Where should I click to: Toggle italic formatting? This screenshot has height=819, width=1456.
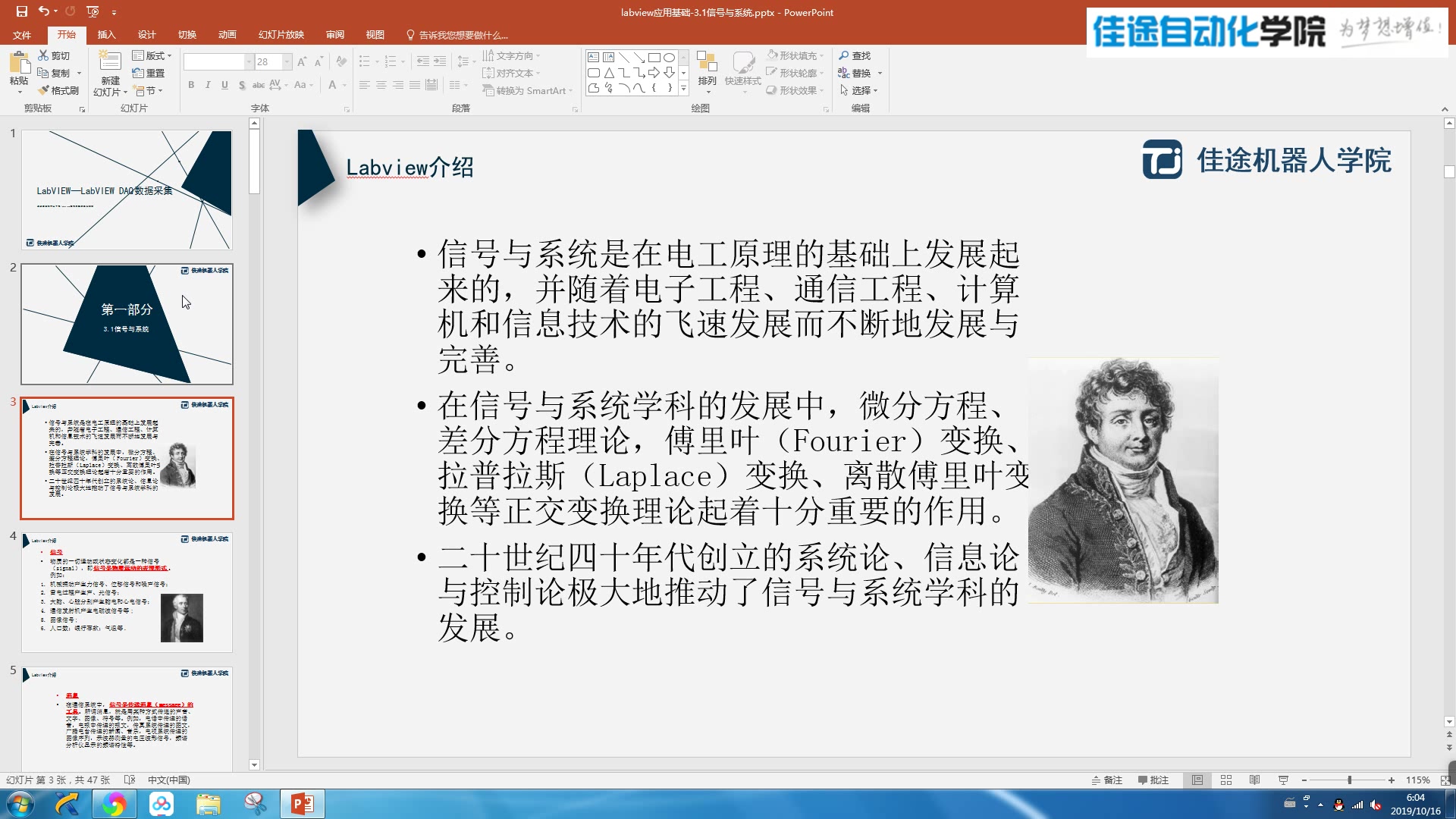208,86
